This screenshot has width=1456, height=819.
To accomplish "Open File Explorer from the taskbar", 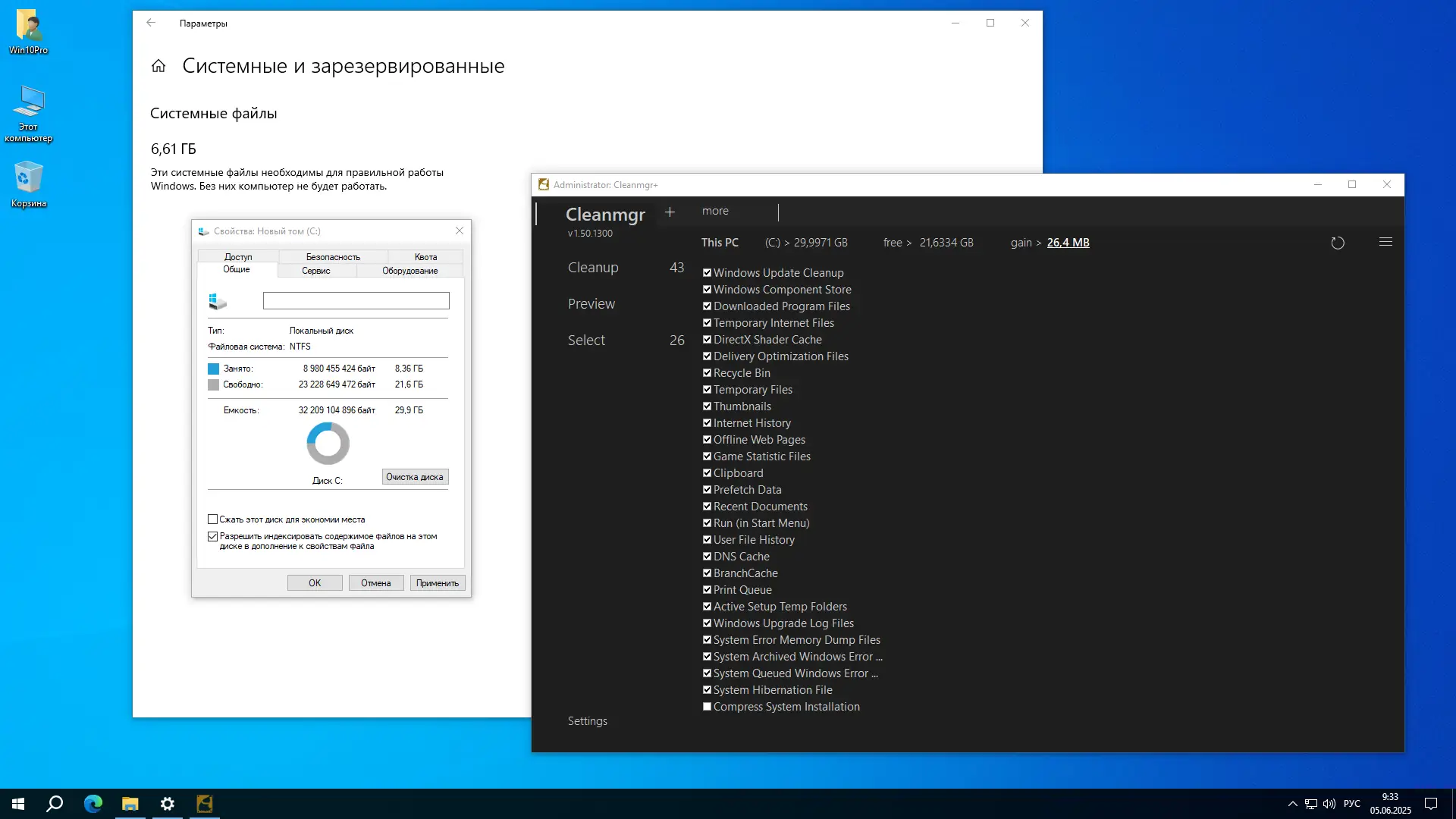I will click(x=130, y=804).
